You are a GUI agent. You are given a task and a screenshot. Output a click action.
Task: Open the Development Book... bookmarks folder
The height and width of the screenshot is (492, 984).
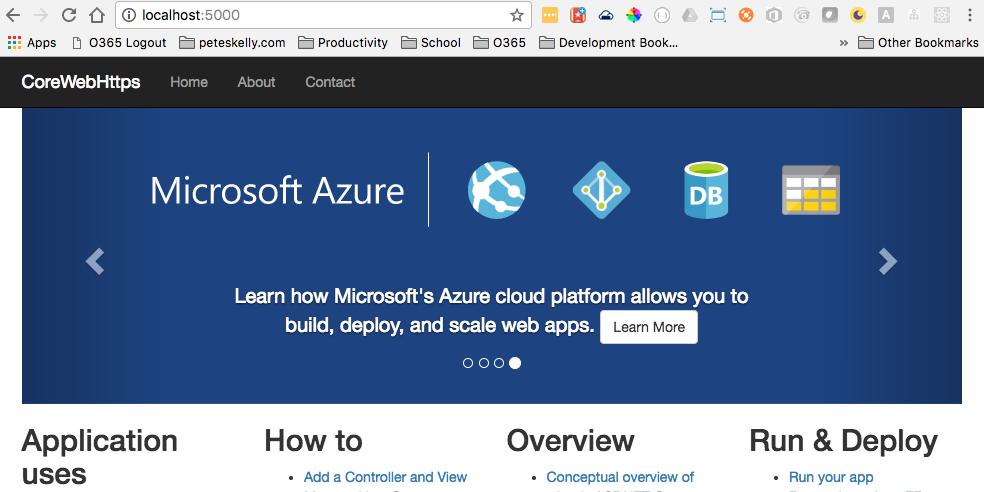[609, 43]
